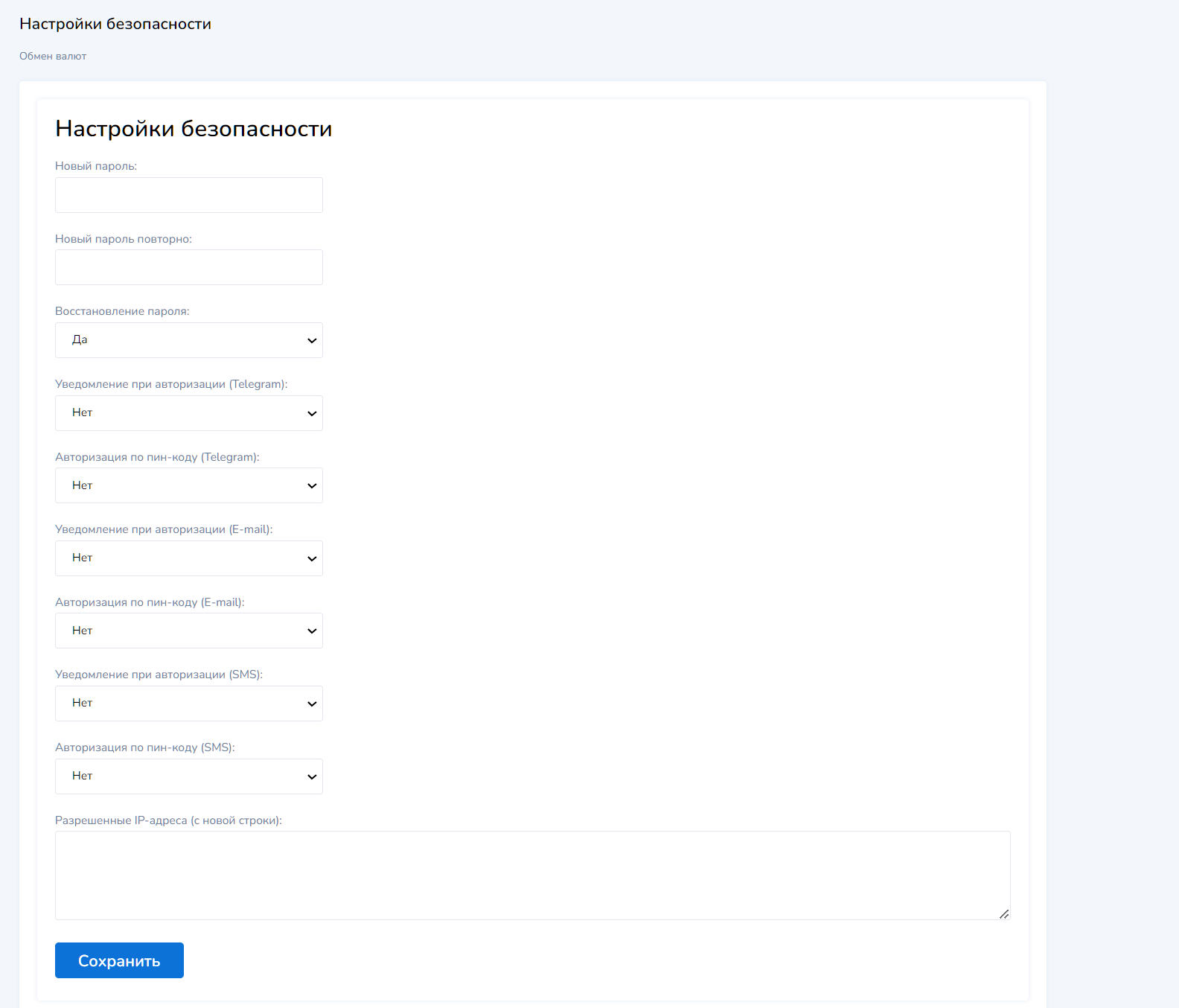Open 'Авторизация по пин-коду (Telegram)' dropdown

click(x=188, y=485)
